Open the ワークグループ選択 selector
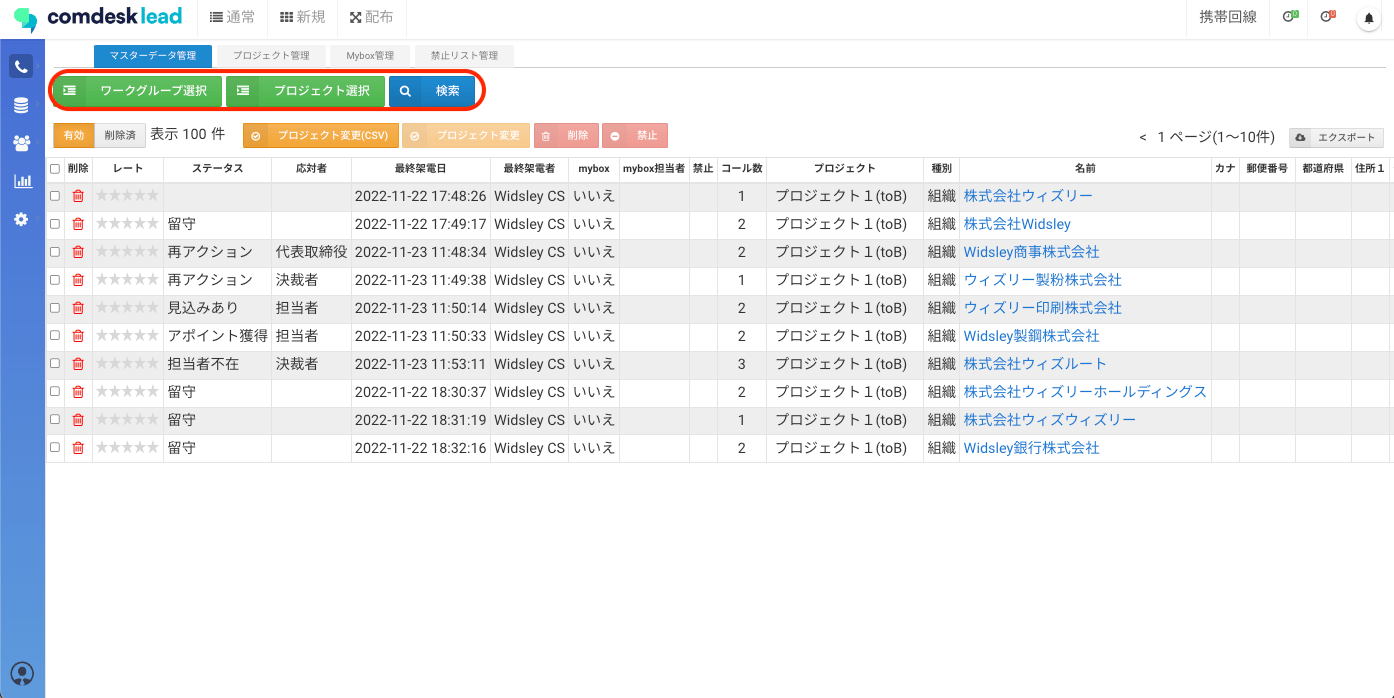1394x698 pixels. point(137,91)
